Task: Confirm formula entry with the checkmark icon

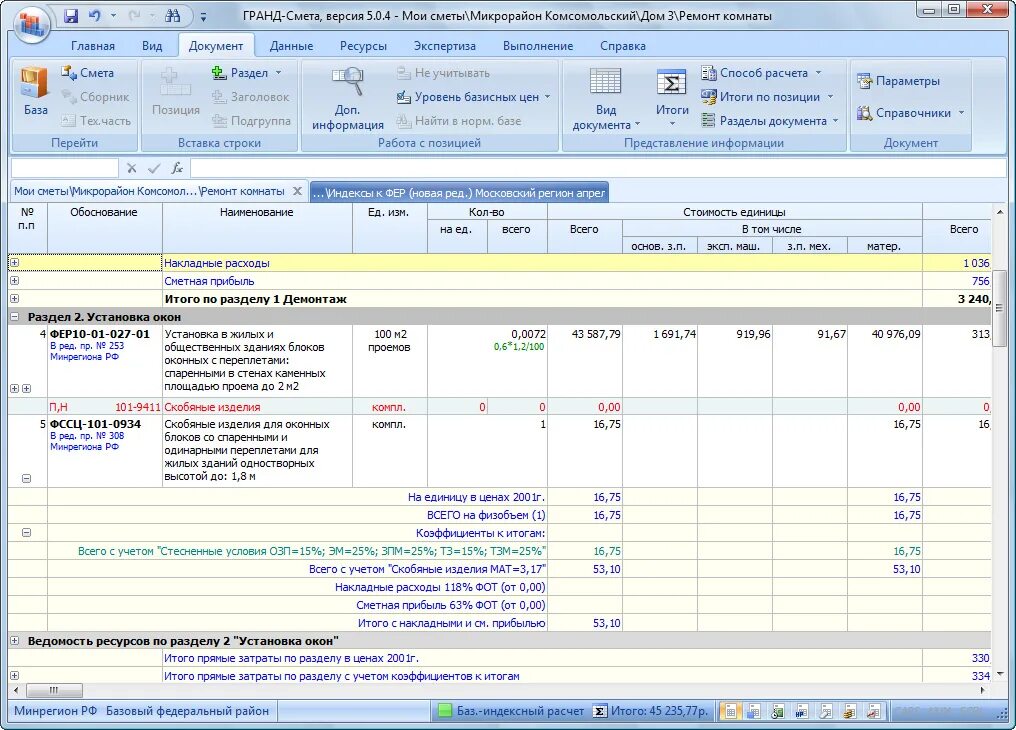Action: tap(154, 168)
